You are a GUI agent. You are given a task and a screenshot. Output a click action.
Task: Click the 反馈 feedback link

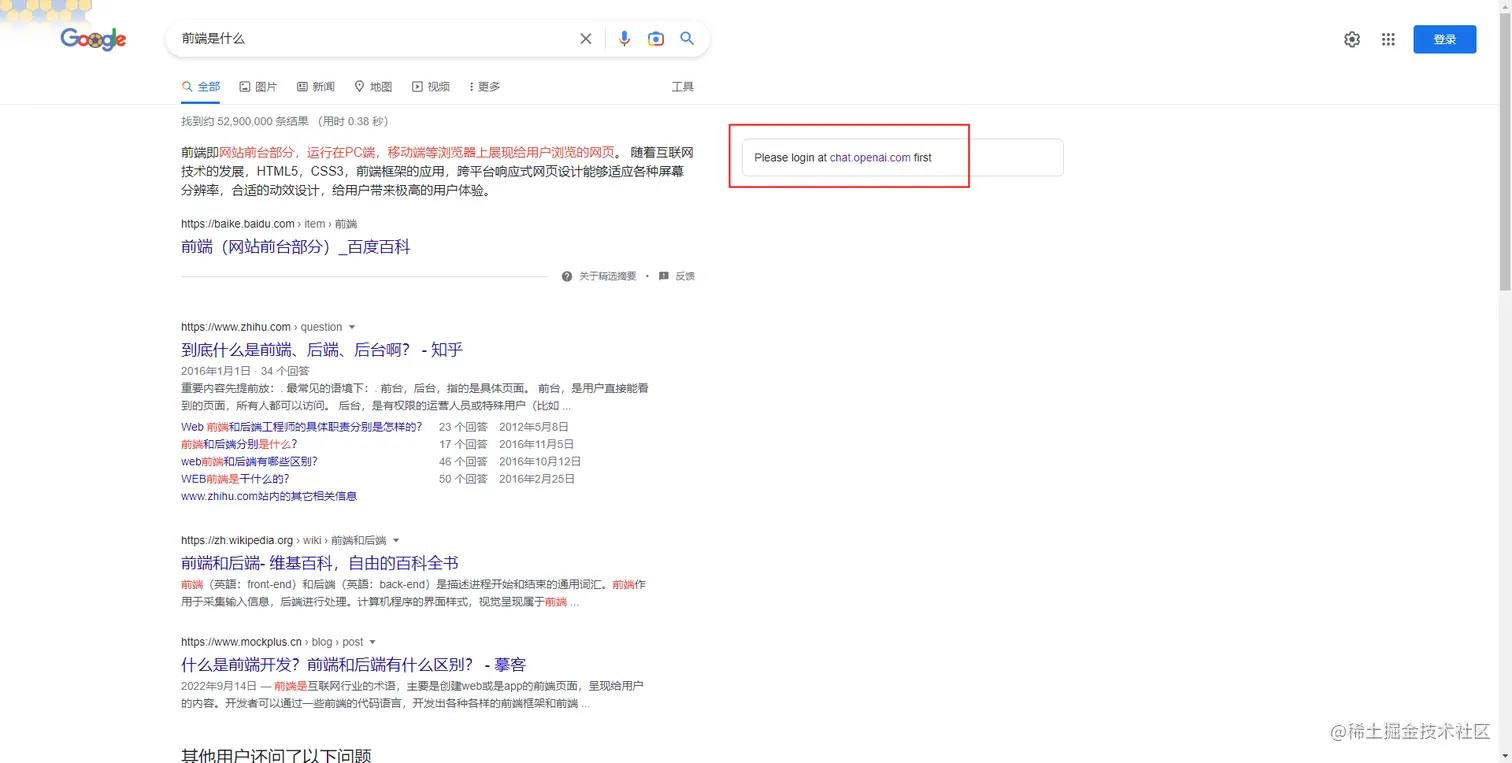677,276
